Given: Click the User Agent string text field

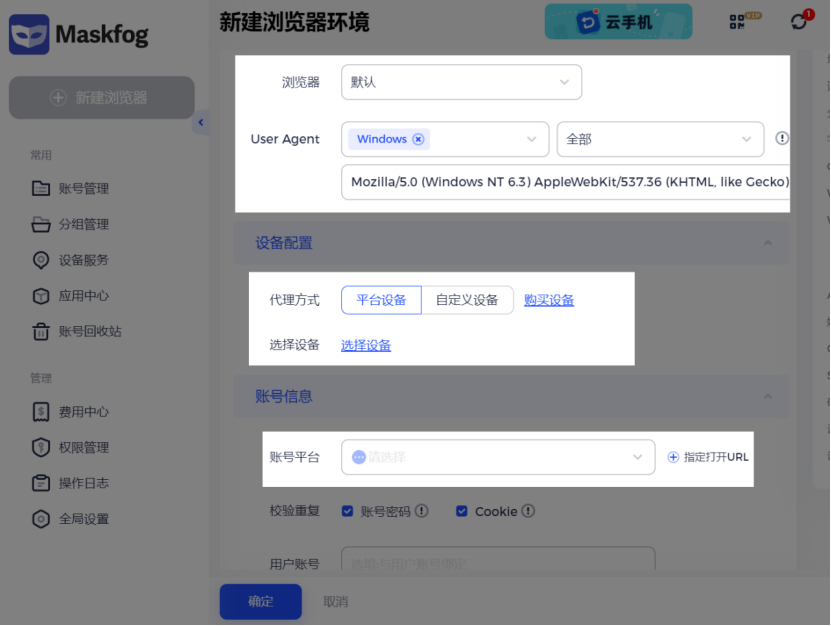Looking at the screenshot, I should [565, 182].
